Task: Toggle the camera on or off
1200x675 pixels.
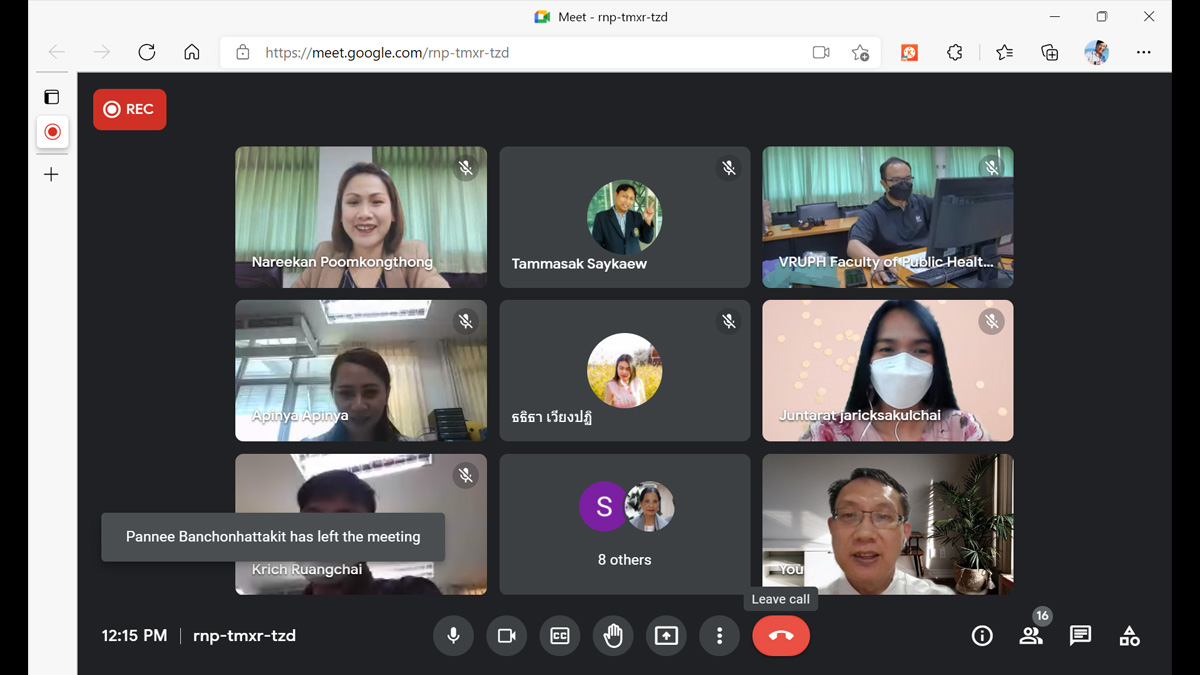Action: (x=507, y=636)
